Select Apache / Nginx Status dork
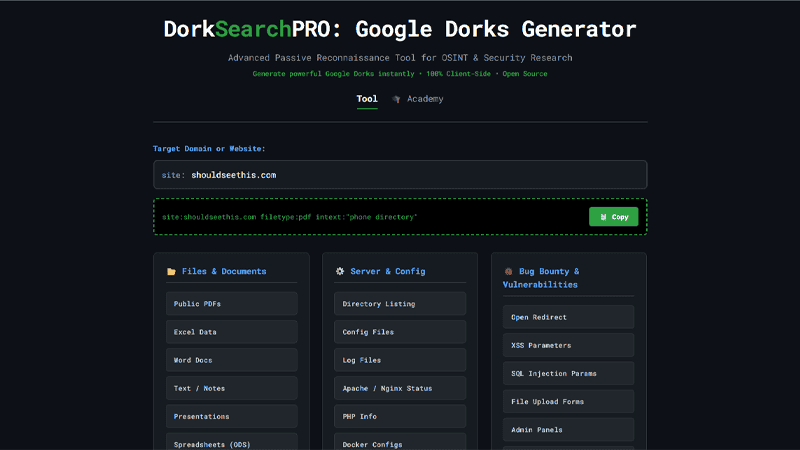The image size is (800, 450). click(x=400, y=388)
